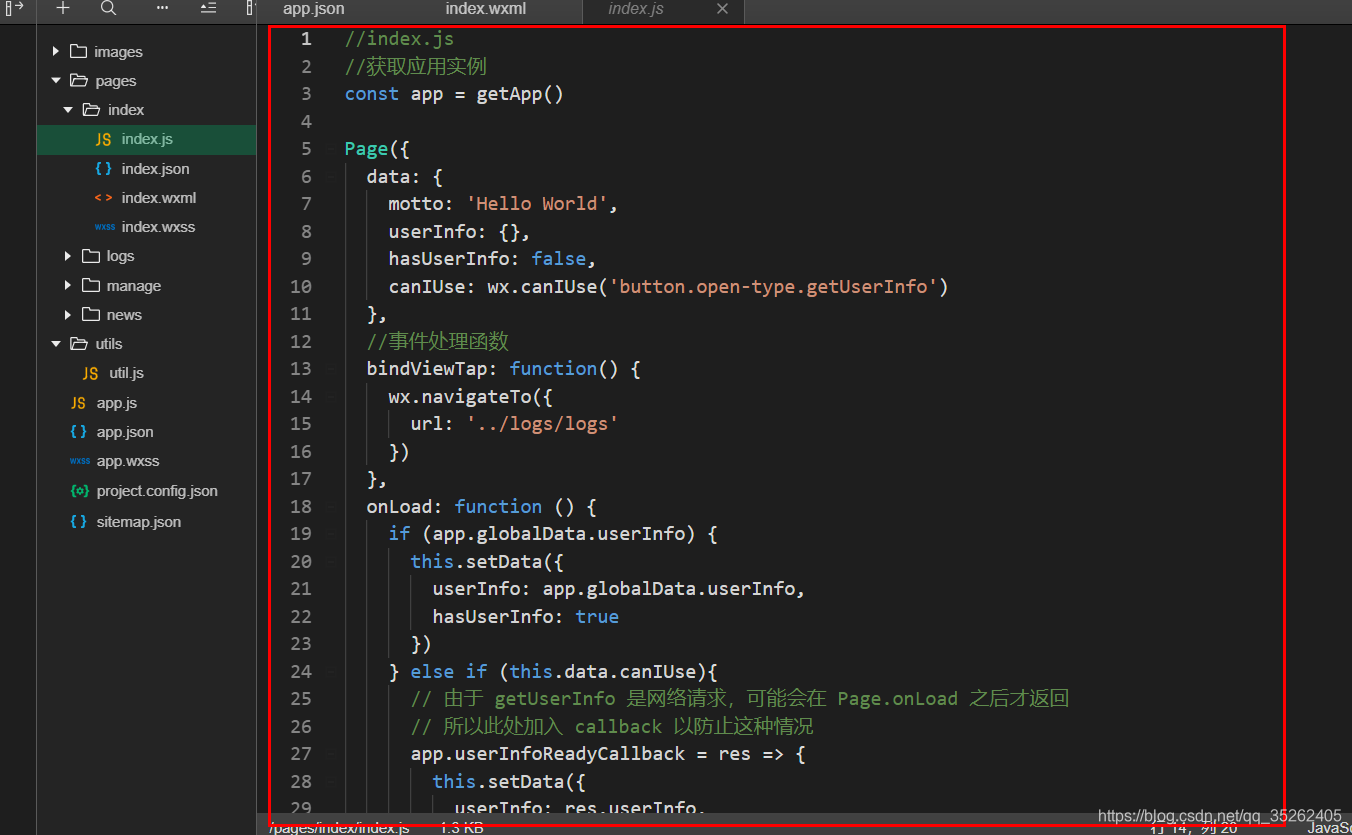This screenshot has height=835, width=1352.
Task: Fold the Page({ block at line 5
Action: click(332, 149)
